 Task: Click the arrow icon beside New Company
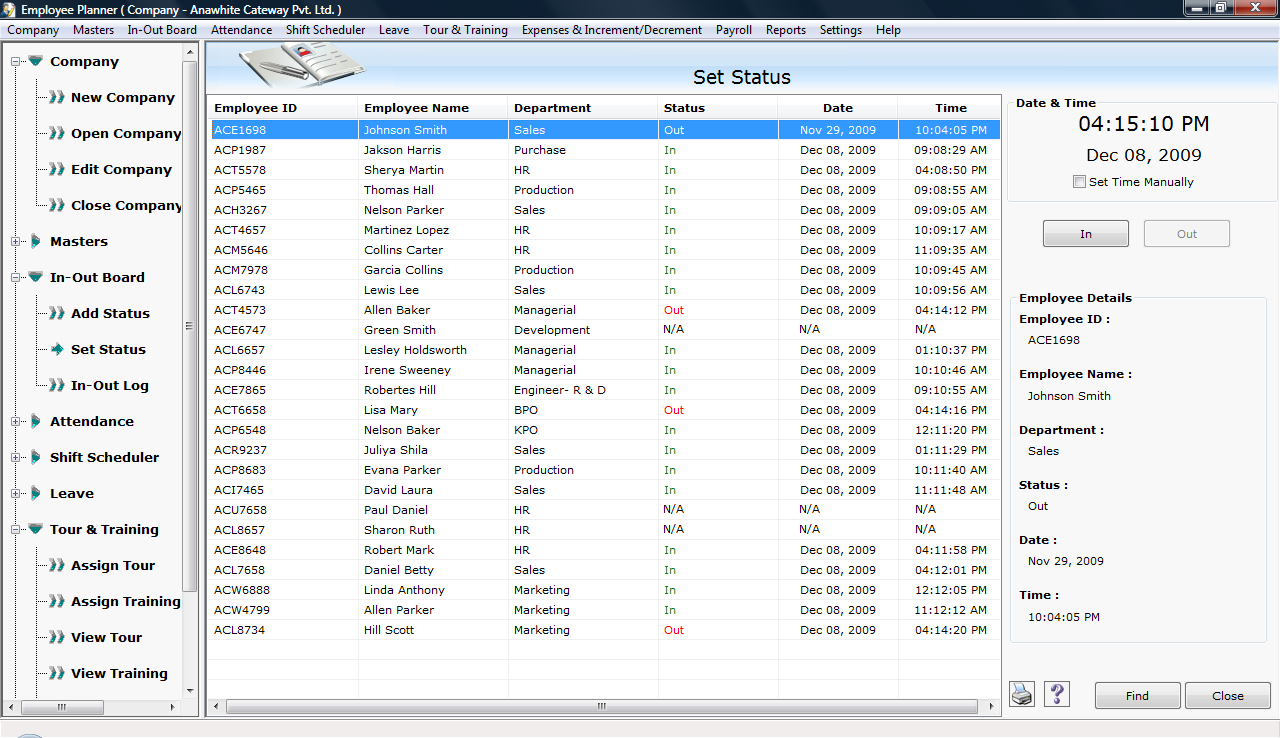[57, 98]
